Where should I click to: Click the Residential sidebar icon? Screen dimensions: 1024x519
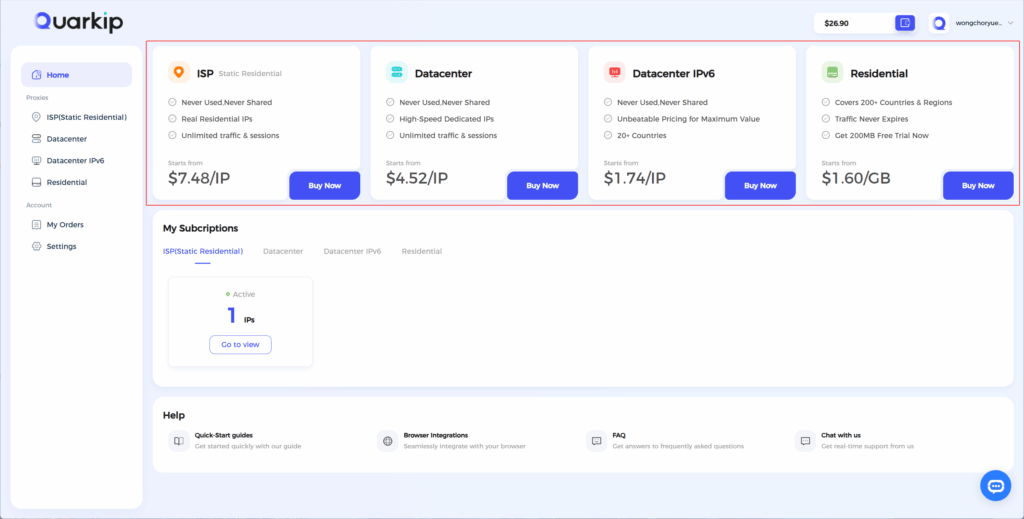pyautogui.click(x=37, y=182)
